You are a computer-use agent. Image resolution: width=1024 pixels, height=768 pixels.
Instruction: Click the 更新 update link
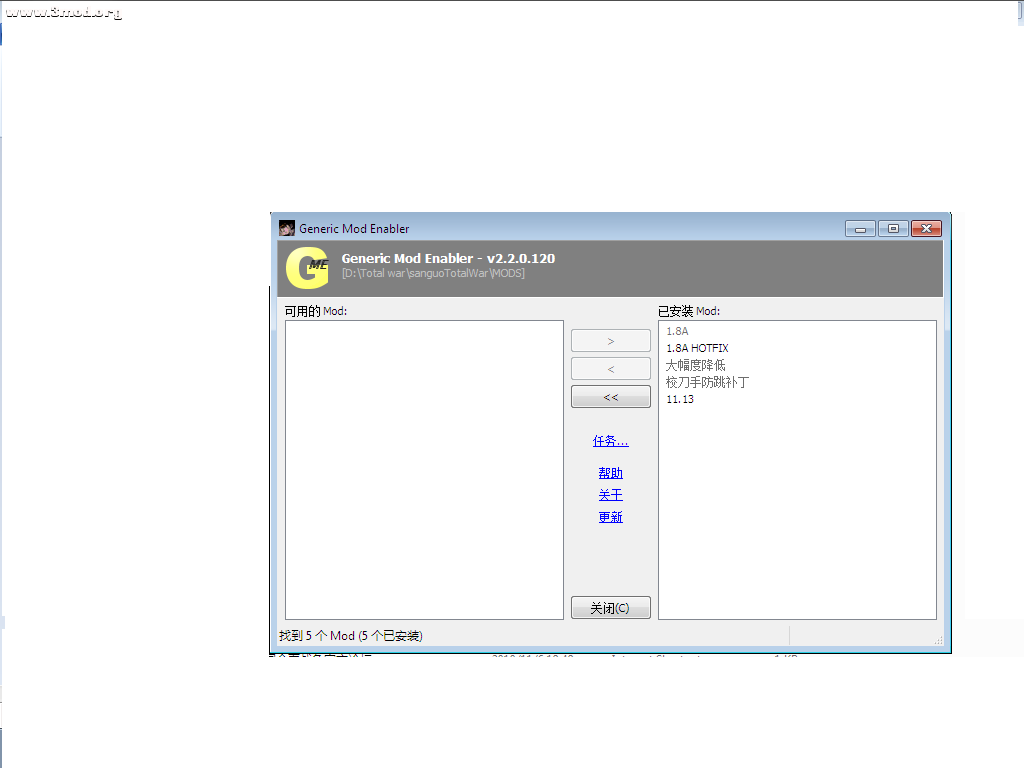[x=610, y=517]
